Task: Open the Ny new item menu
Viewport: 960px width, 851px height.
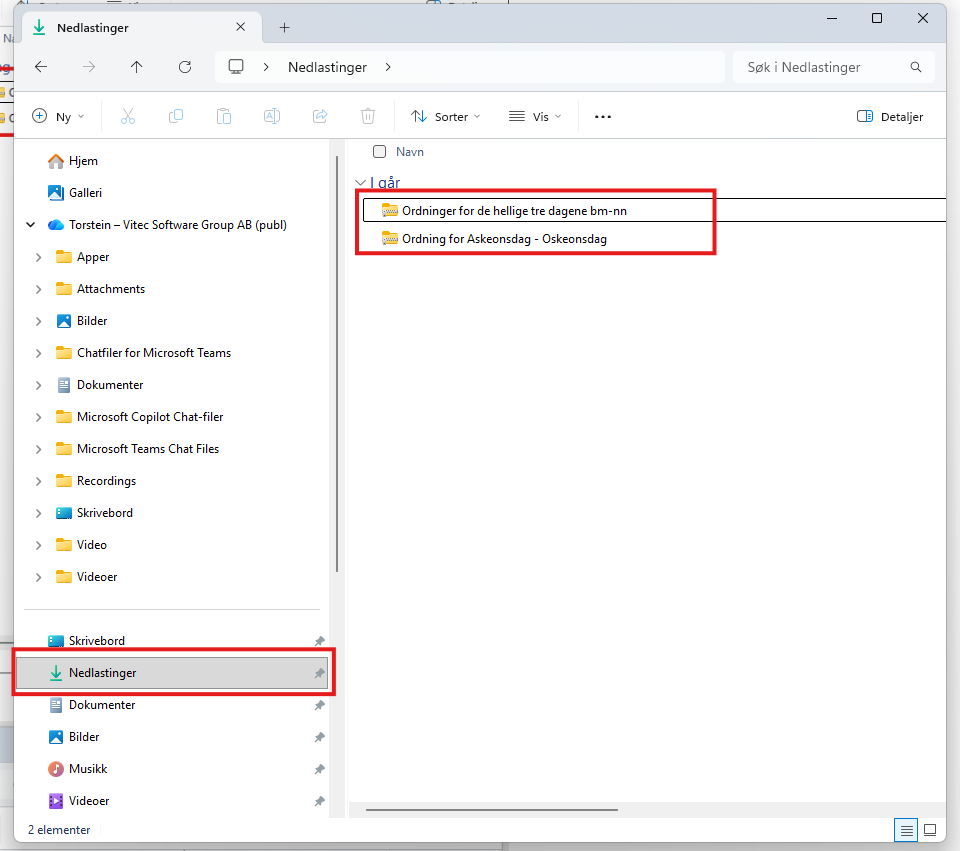Action: (x=58, y=116)
